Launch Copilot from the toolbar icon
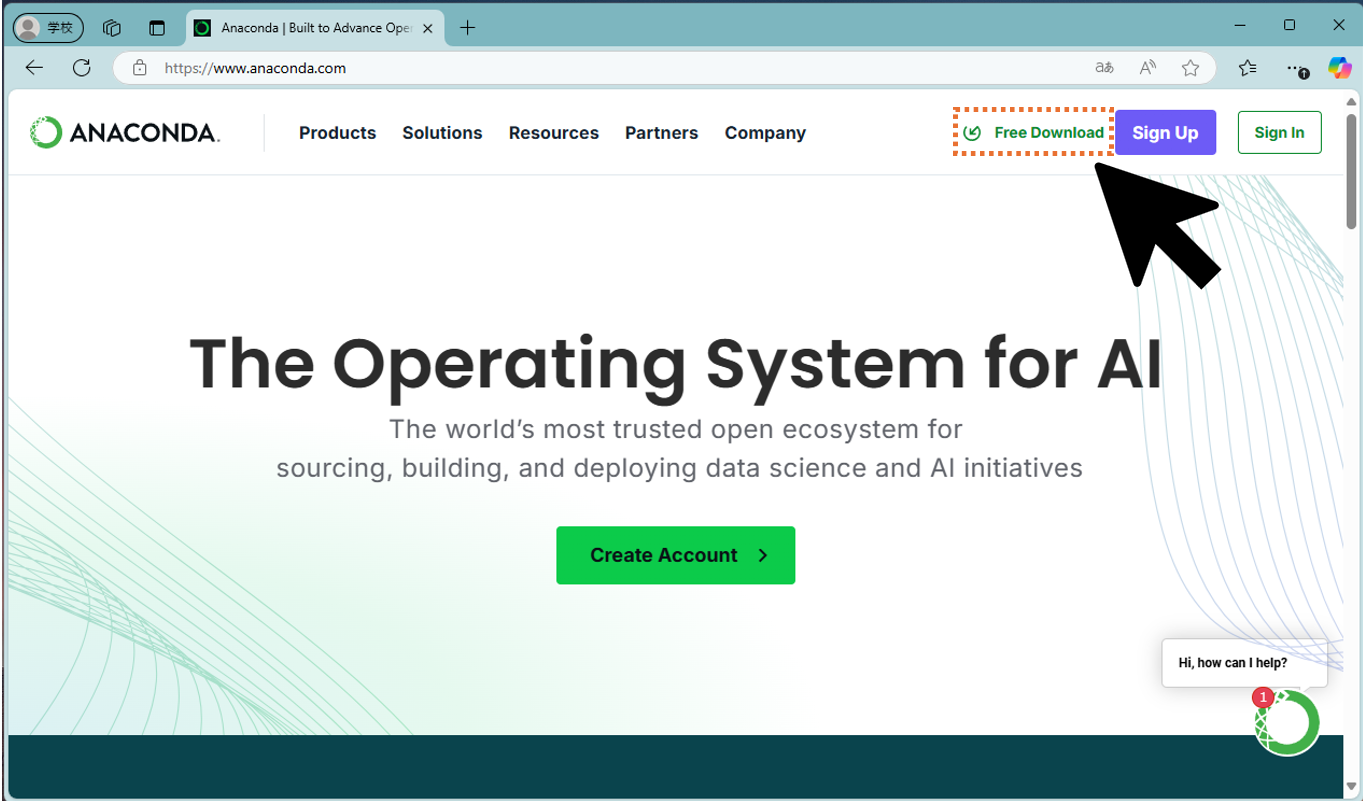The image size is (1363, 801). coord(1339,68)
